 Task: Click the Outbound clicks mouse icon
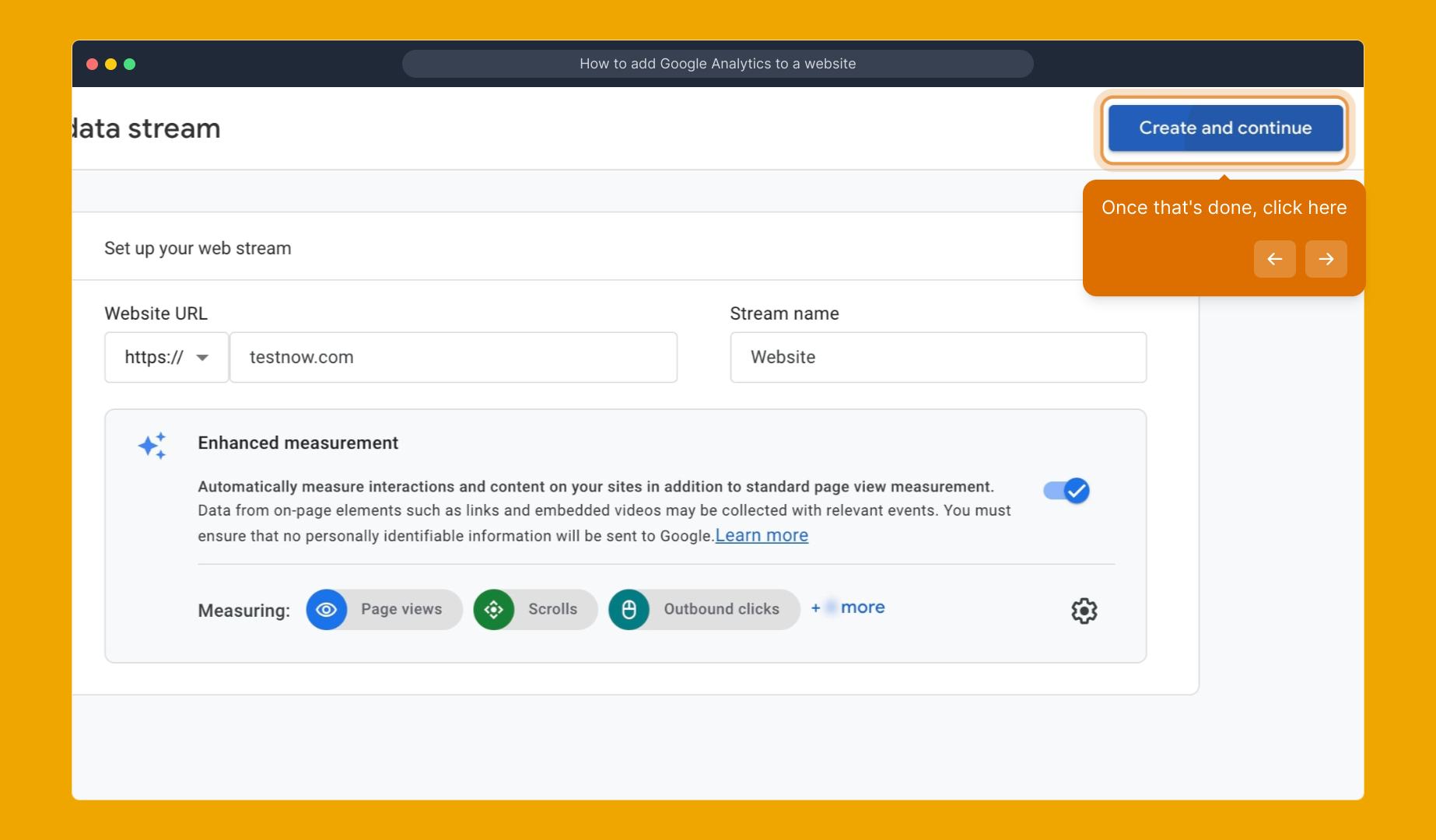click(629, 610)
